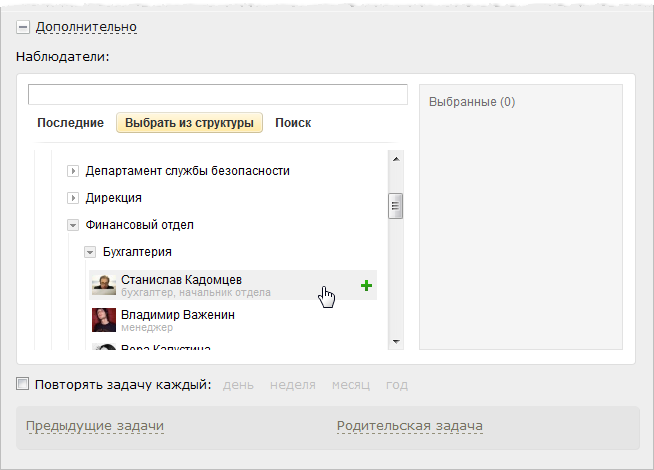Expand the Дирекция tree node
Image resolution: width=654 pixels, height=470 pixels.
73,198
